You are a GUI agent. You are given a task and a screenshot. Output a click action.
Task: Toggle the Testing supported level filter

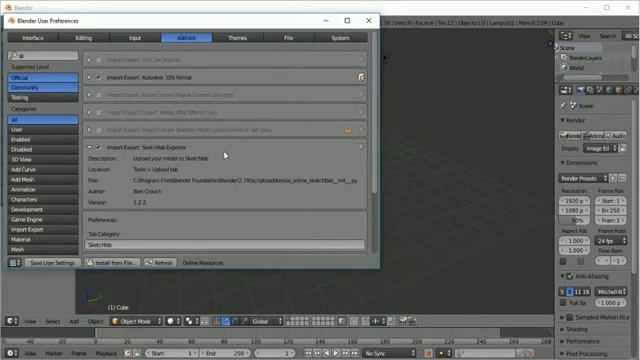coord(43,98)
